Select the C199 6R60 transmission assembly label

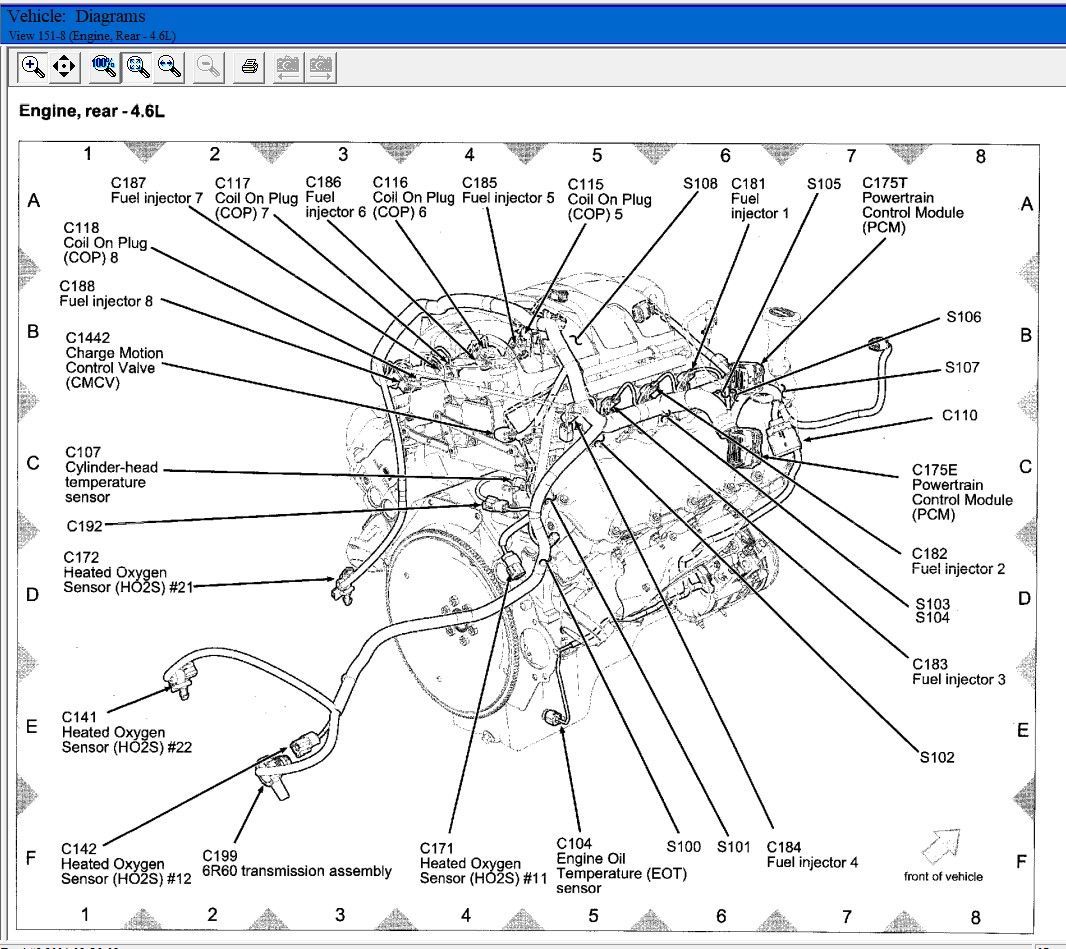click(x=297, y=863)
